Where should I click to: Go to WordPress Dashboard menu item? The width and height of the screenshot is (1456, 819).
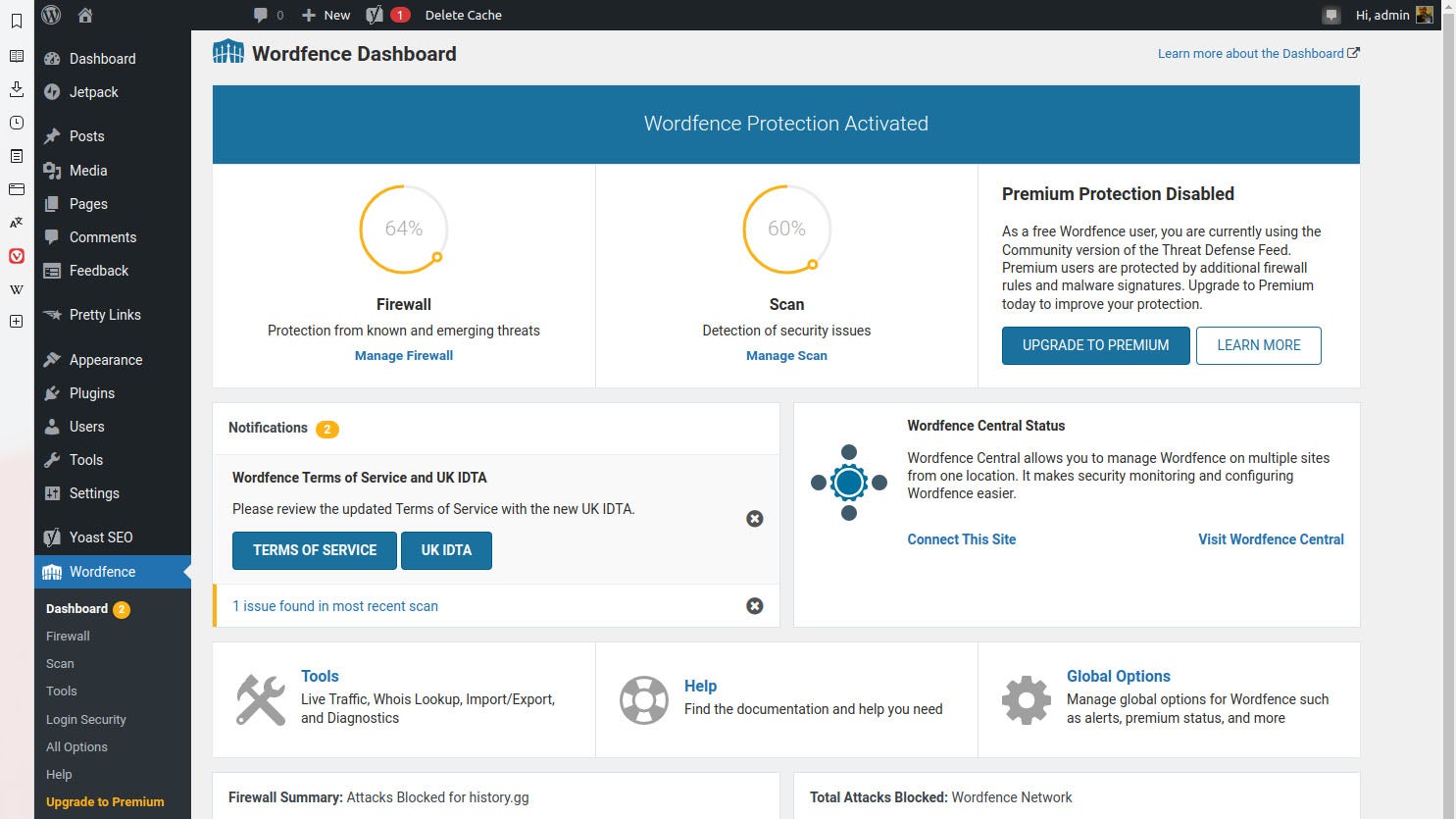[x=113, y=59]
